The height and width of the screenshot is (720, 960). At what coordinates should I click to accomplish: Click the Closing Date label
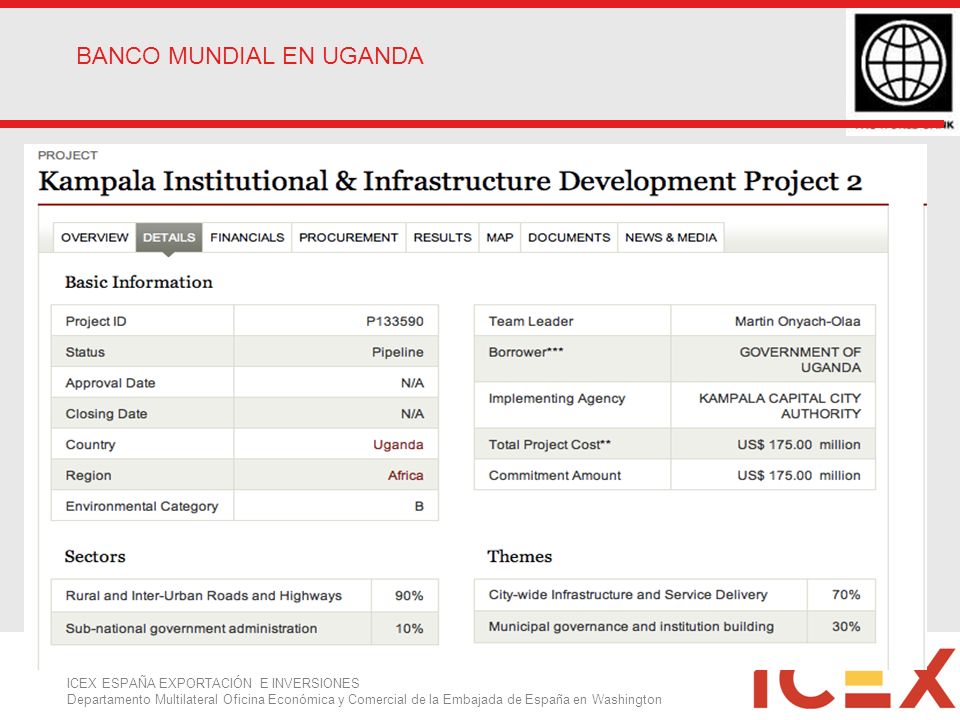[107, 414]
